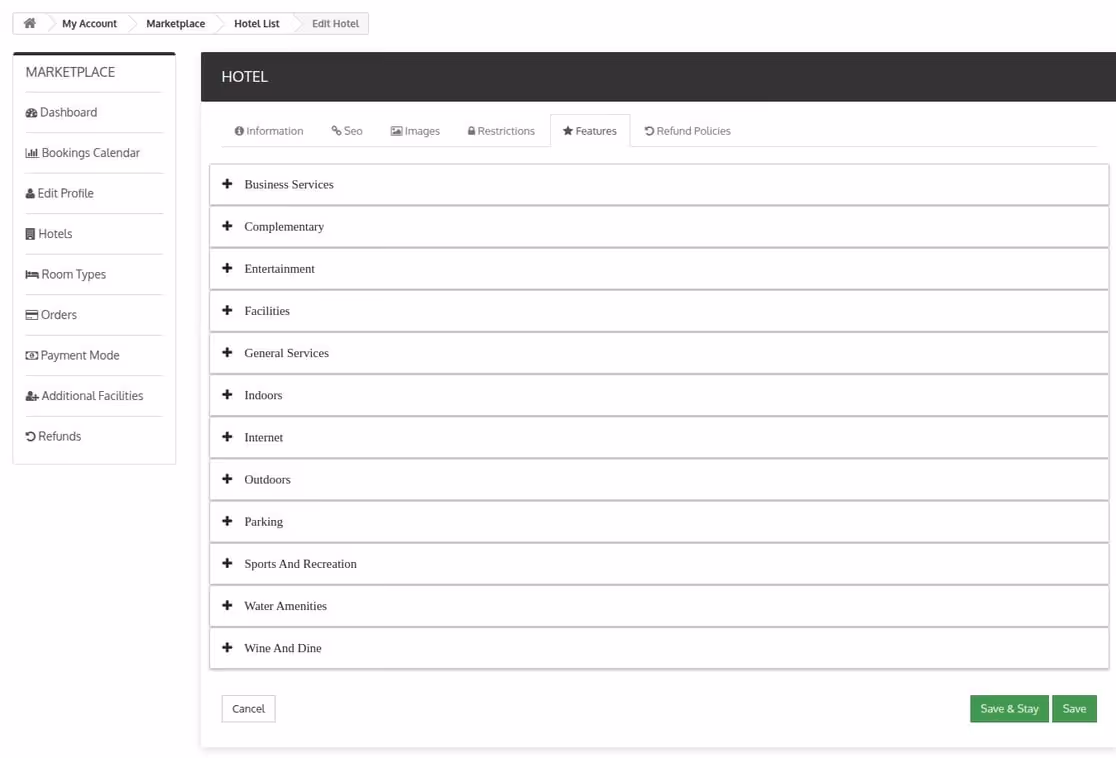
Task: Click the Refunds undo icon in sidebar
Action: pyautogui.click(x=31, y=436)
